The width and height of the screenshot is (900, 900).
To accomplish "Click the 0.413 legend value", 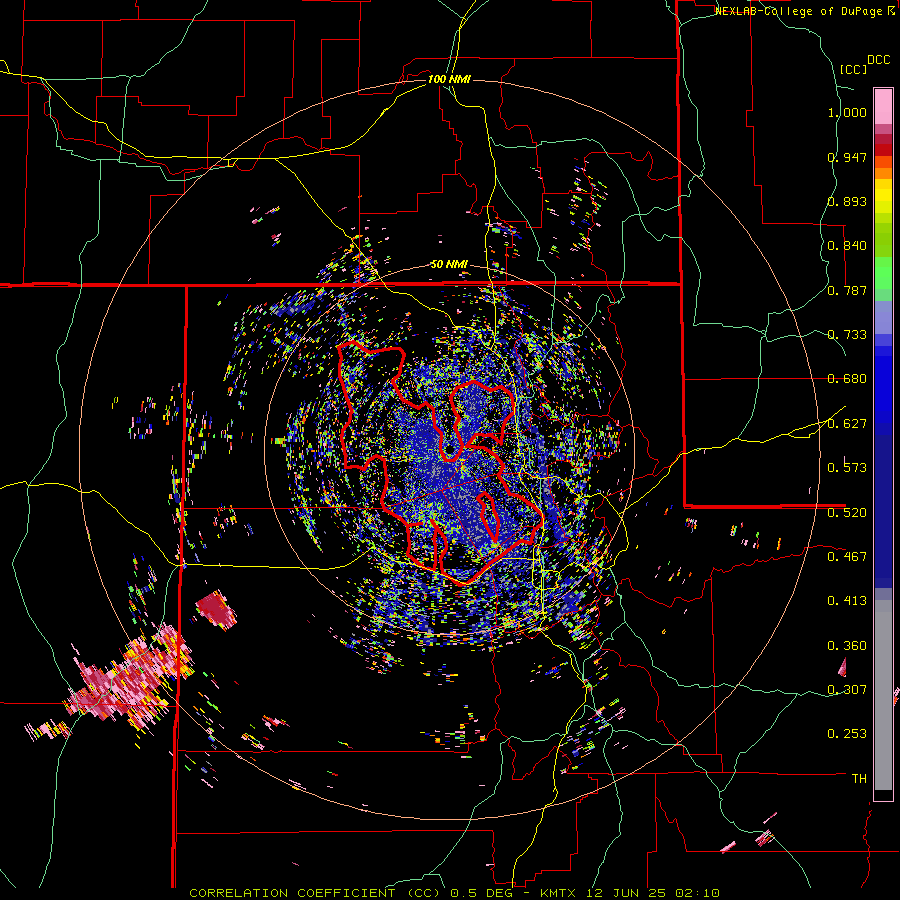I will pos(847,601).
